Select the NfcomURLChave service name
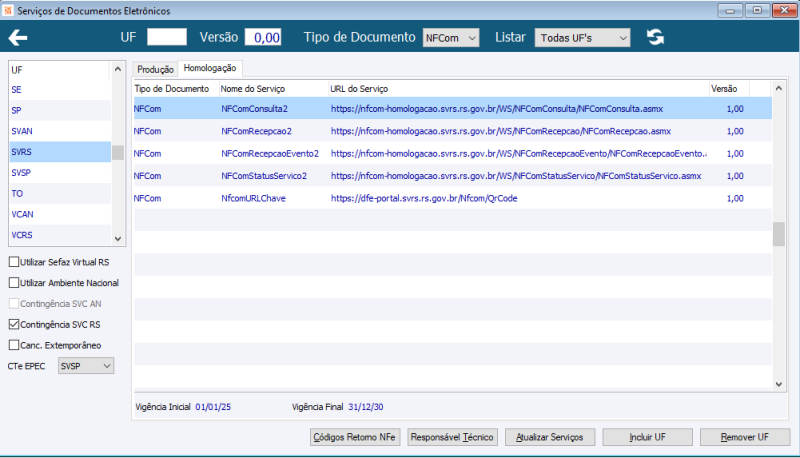 pos(254,198)
